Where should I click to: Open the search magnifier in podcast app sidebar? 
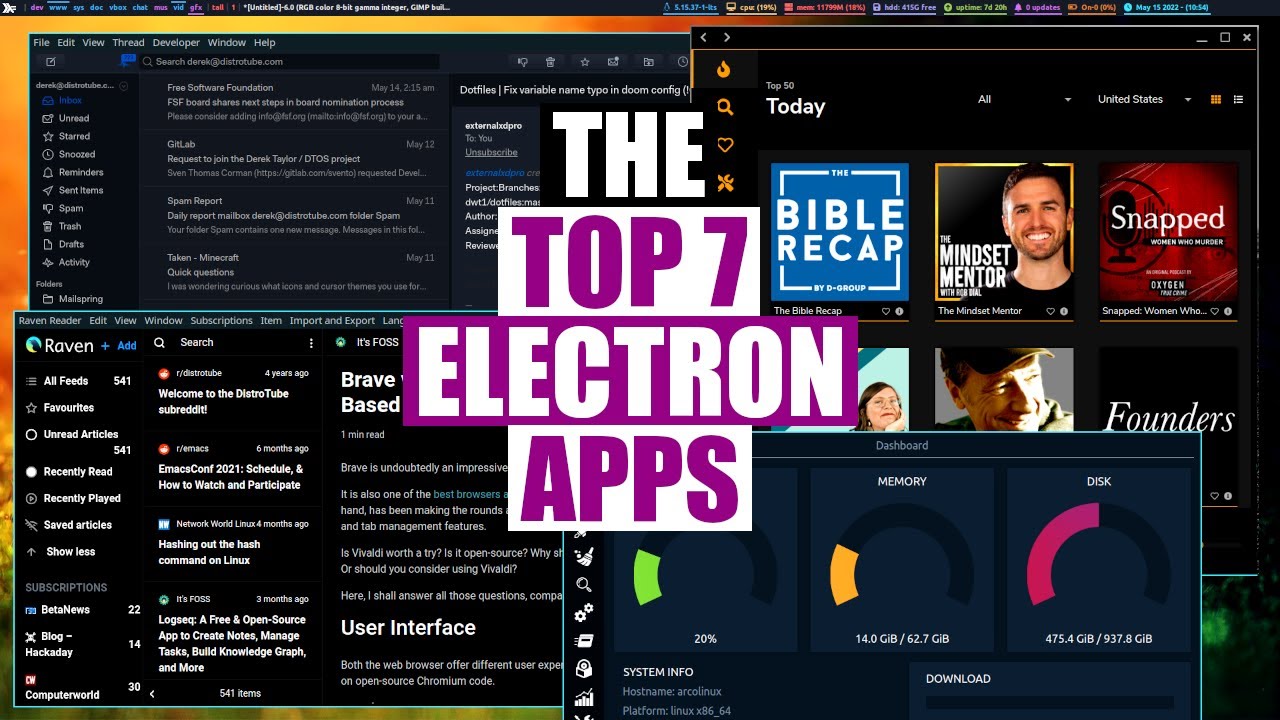[725, 107]
